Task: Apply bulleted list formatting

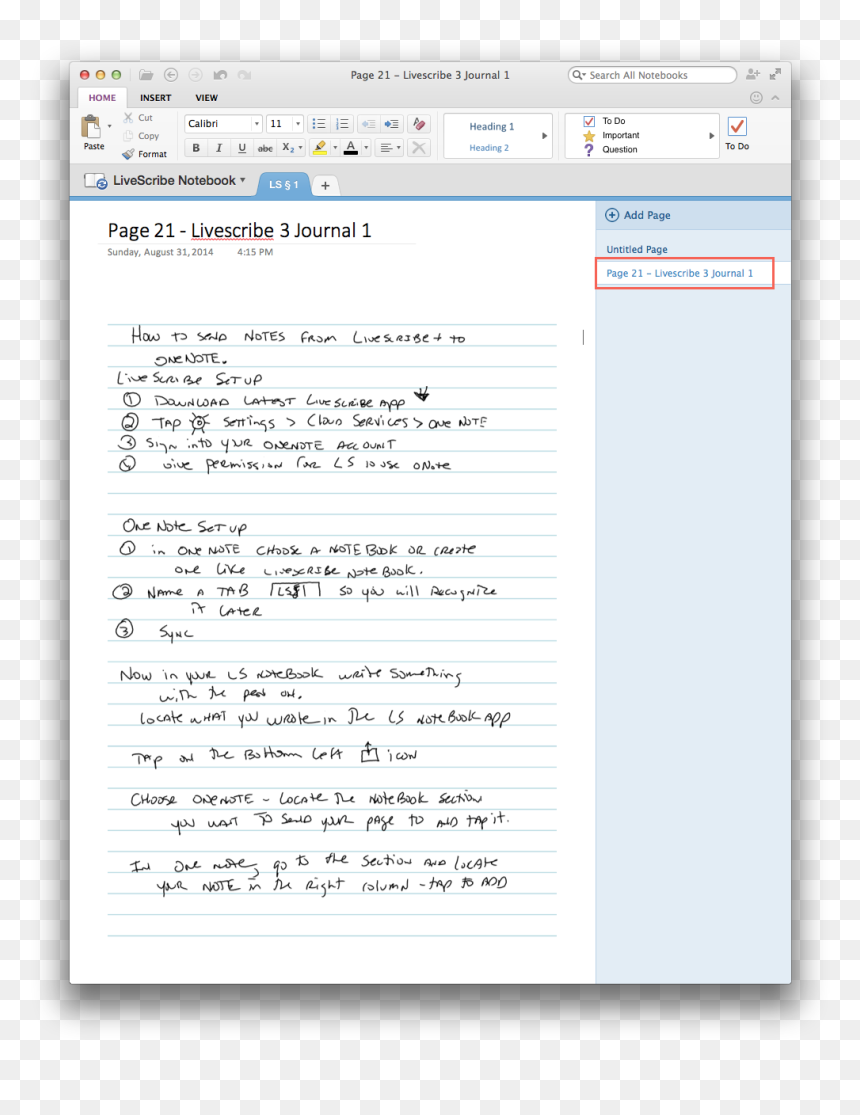Action: pos(319,124)
